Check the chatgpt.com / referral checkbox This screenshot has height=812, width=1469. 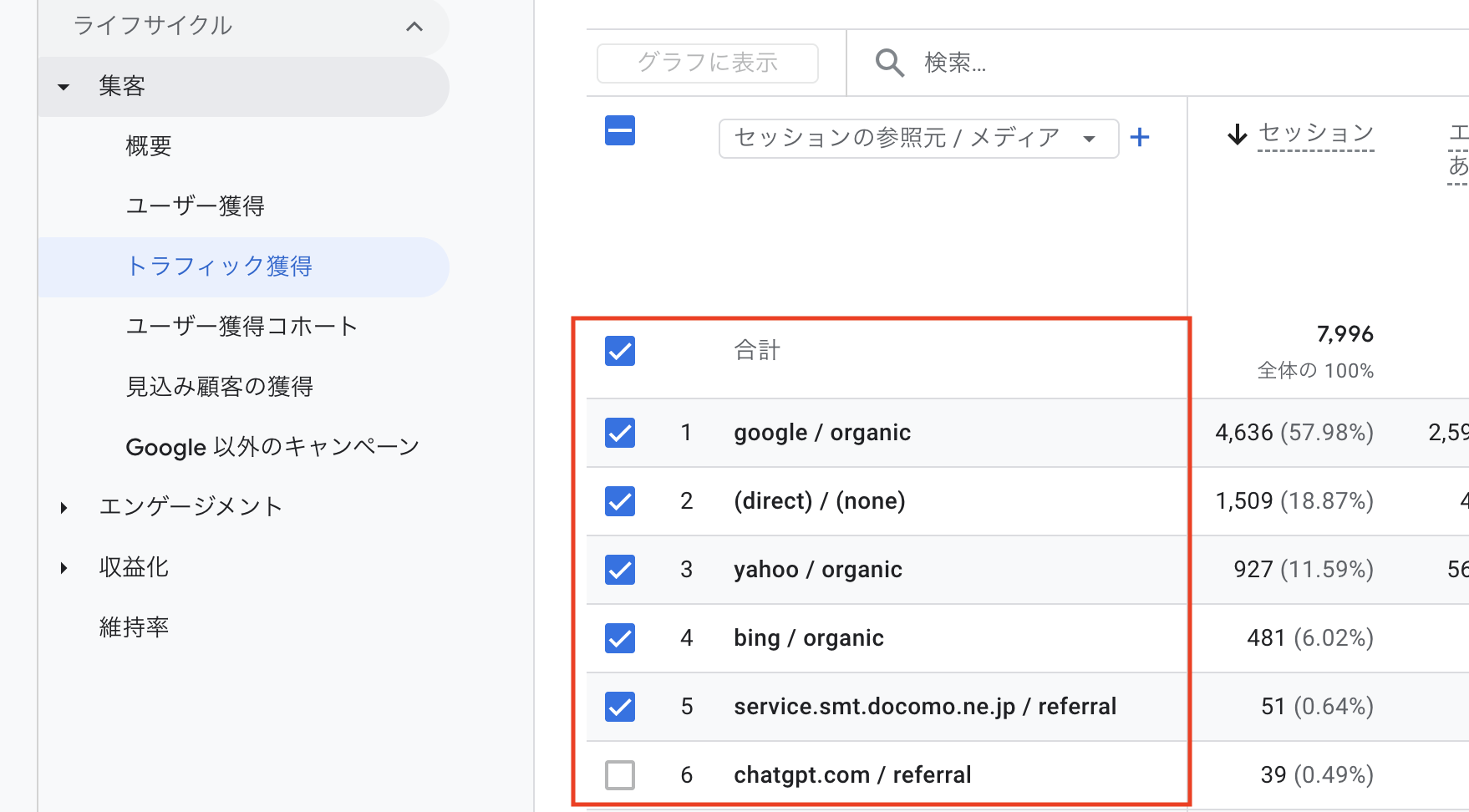coord(620,775)
